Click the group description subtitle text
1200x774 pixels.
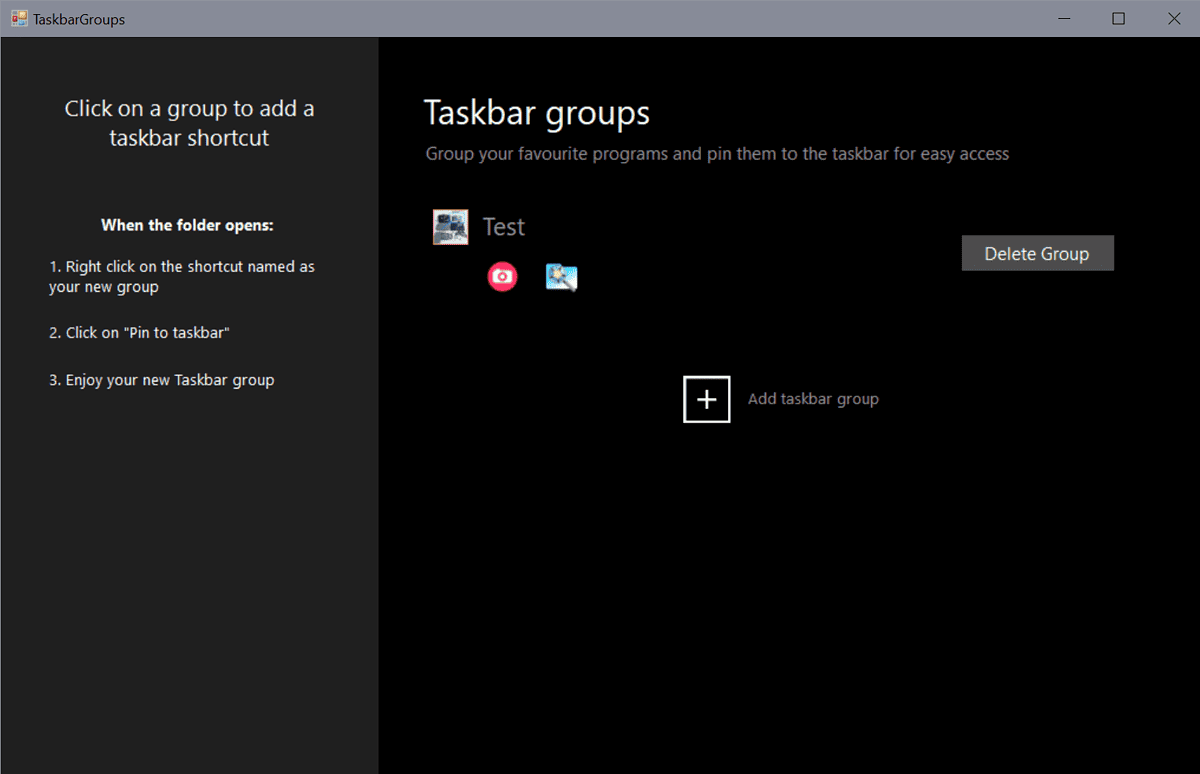pos(717,153)
